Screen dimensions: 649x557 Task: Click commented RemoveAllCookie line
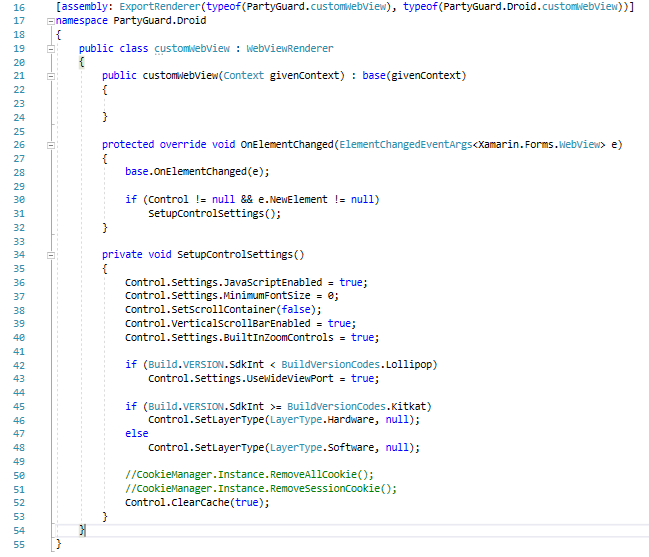pyautogui.click(x=249, y=475)
